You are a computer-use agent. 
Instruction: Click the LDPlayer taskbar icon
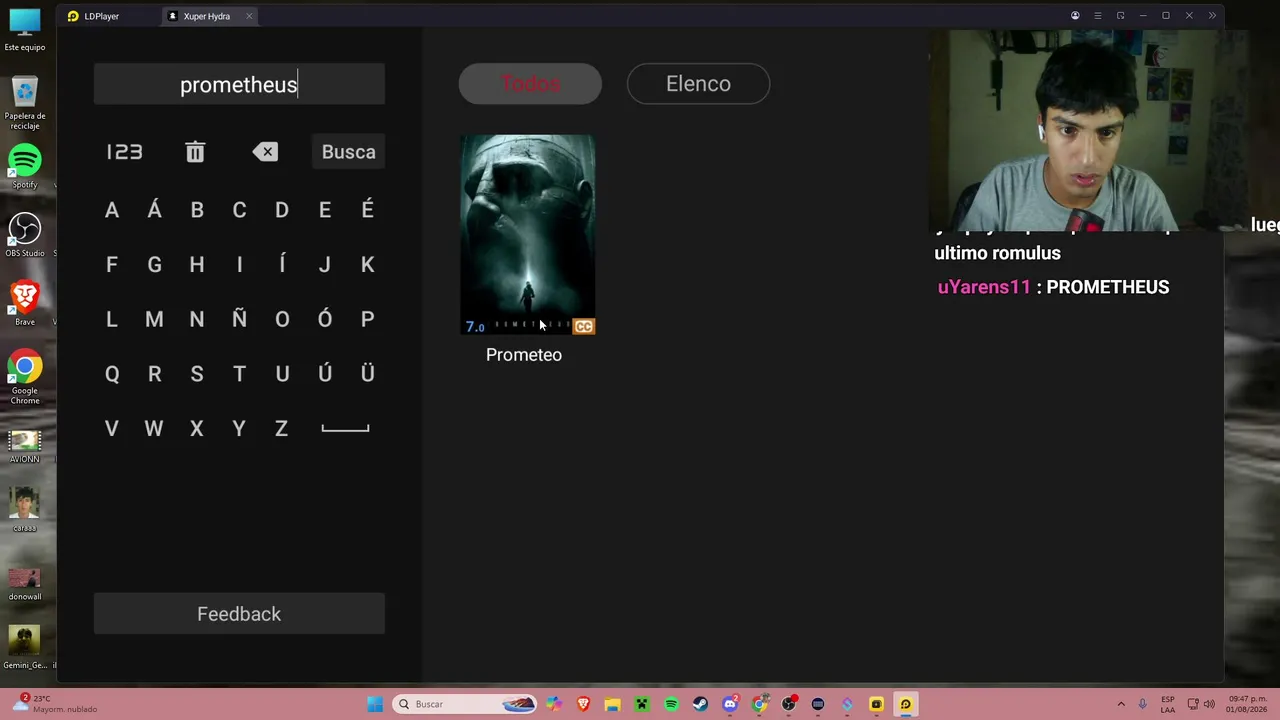[x=906, y=704]
